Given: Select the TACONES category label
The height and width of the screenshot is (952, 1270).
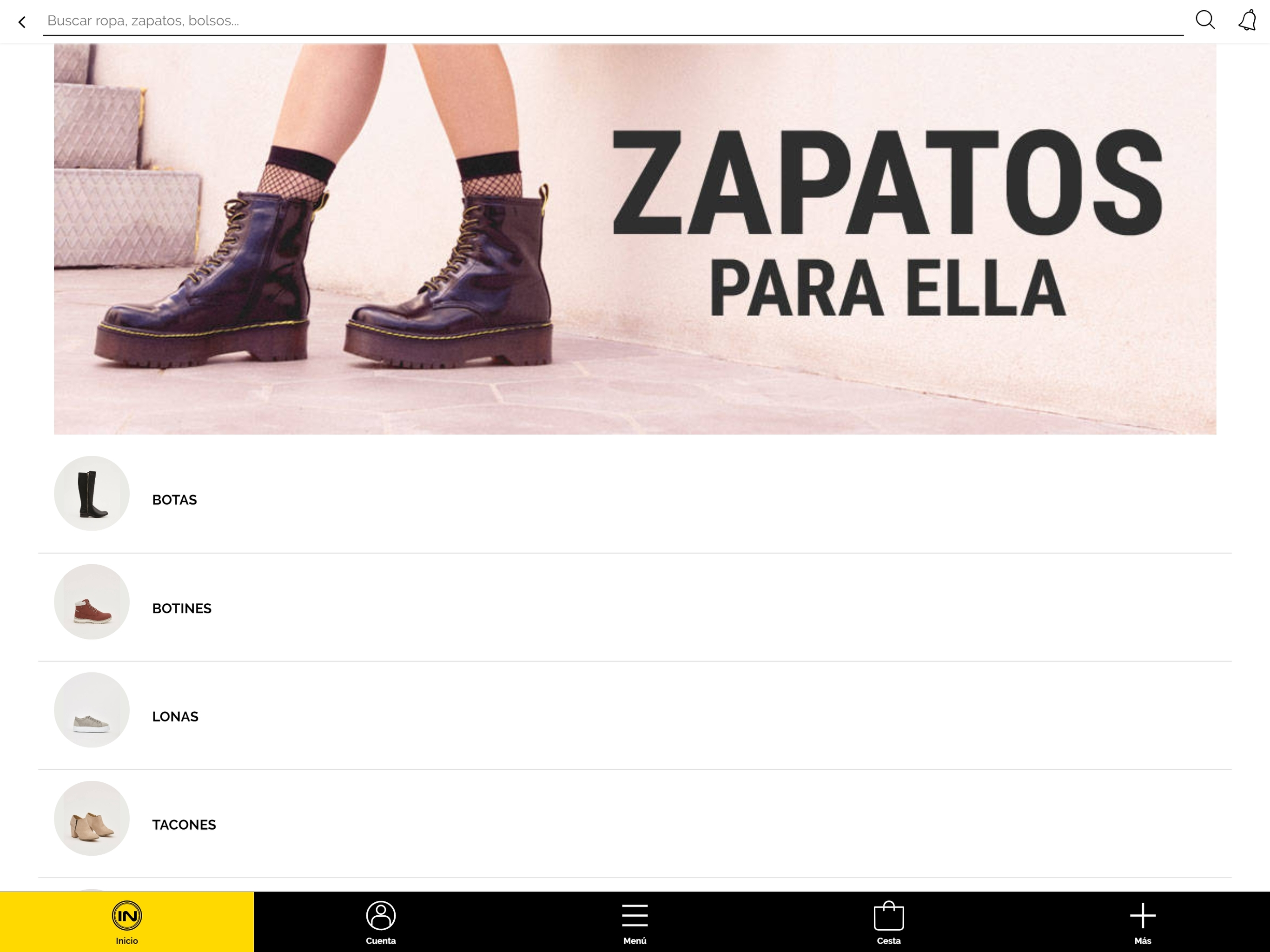Looking at the screenshot, I should coord(184,825).
